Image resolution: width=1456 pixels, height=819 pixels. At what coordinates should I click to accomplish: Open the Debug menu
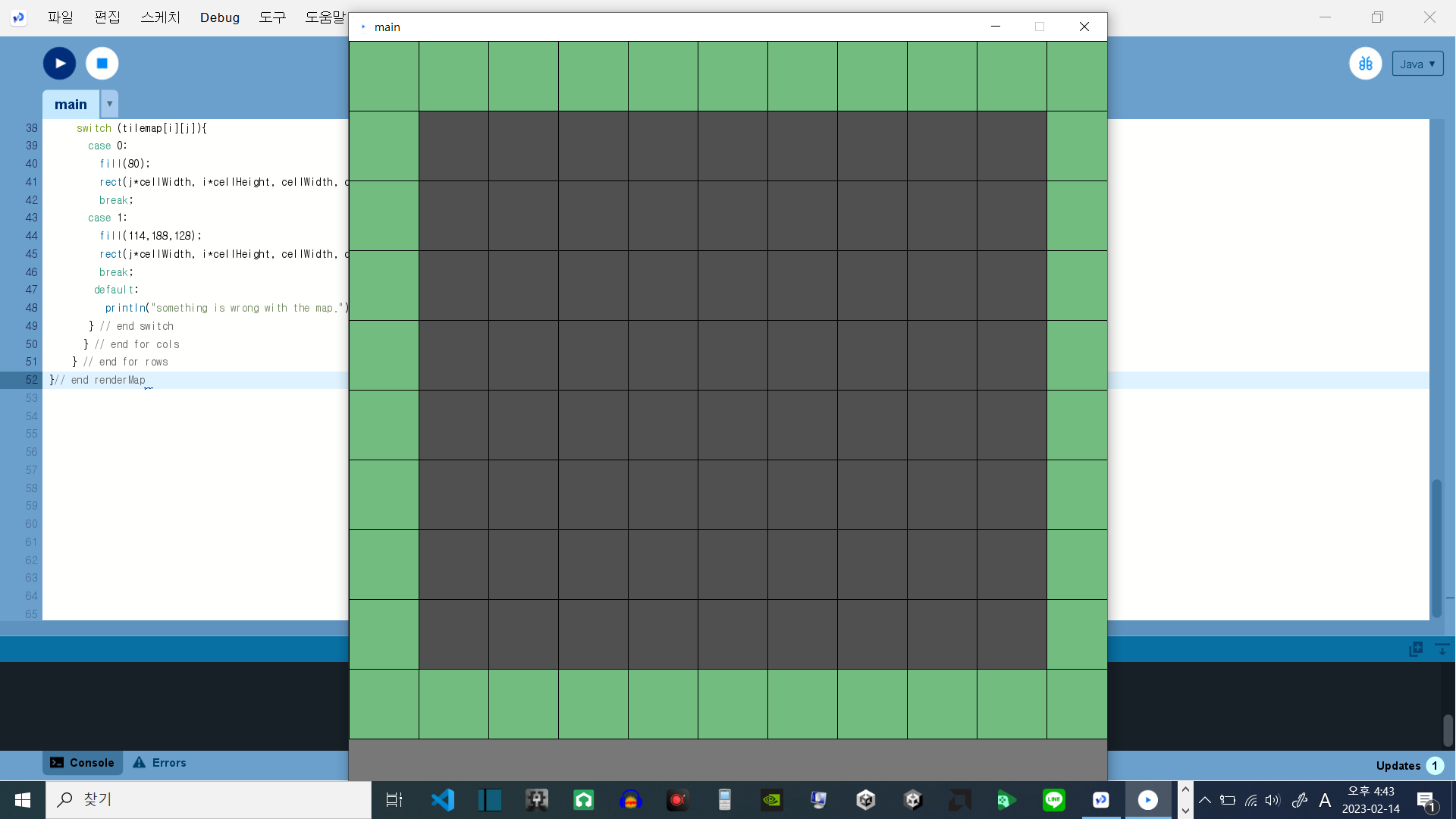[x=219, y=17]
